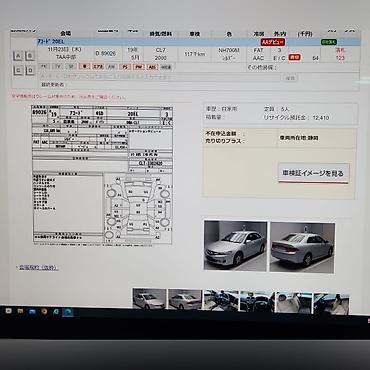The image size is (370, 370).
Task: Open the third interior thumbnail
Action: pos(220,301)
